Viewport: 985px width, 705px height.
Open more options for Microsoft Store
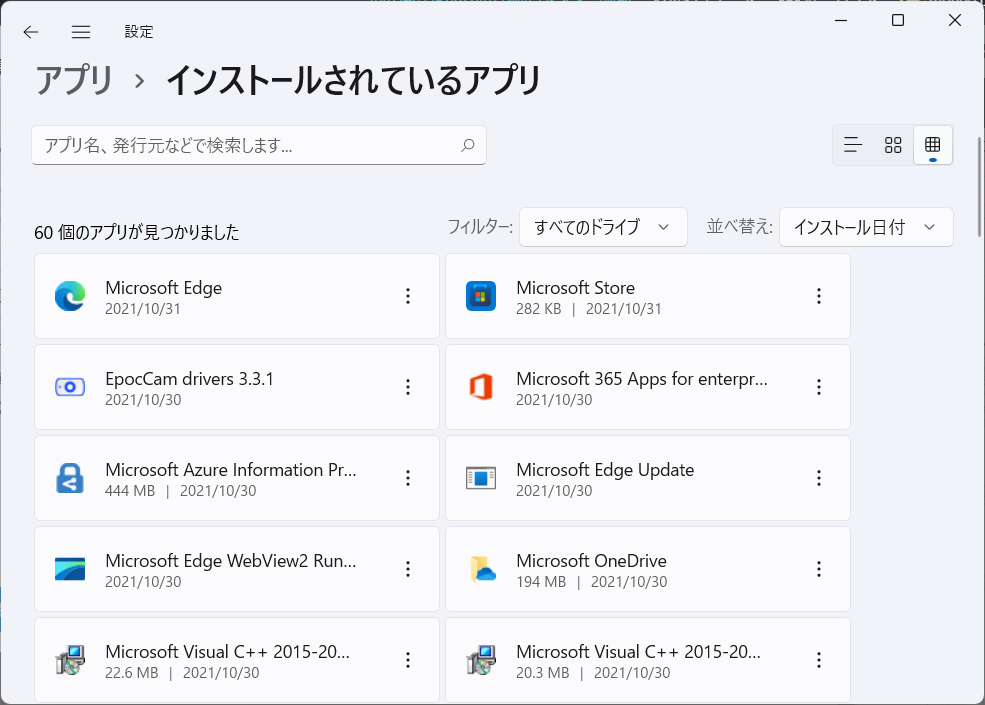819,296
